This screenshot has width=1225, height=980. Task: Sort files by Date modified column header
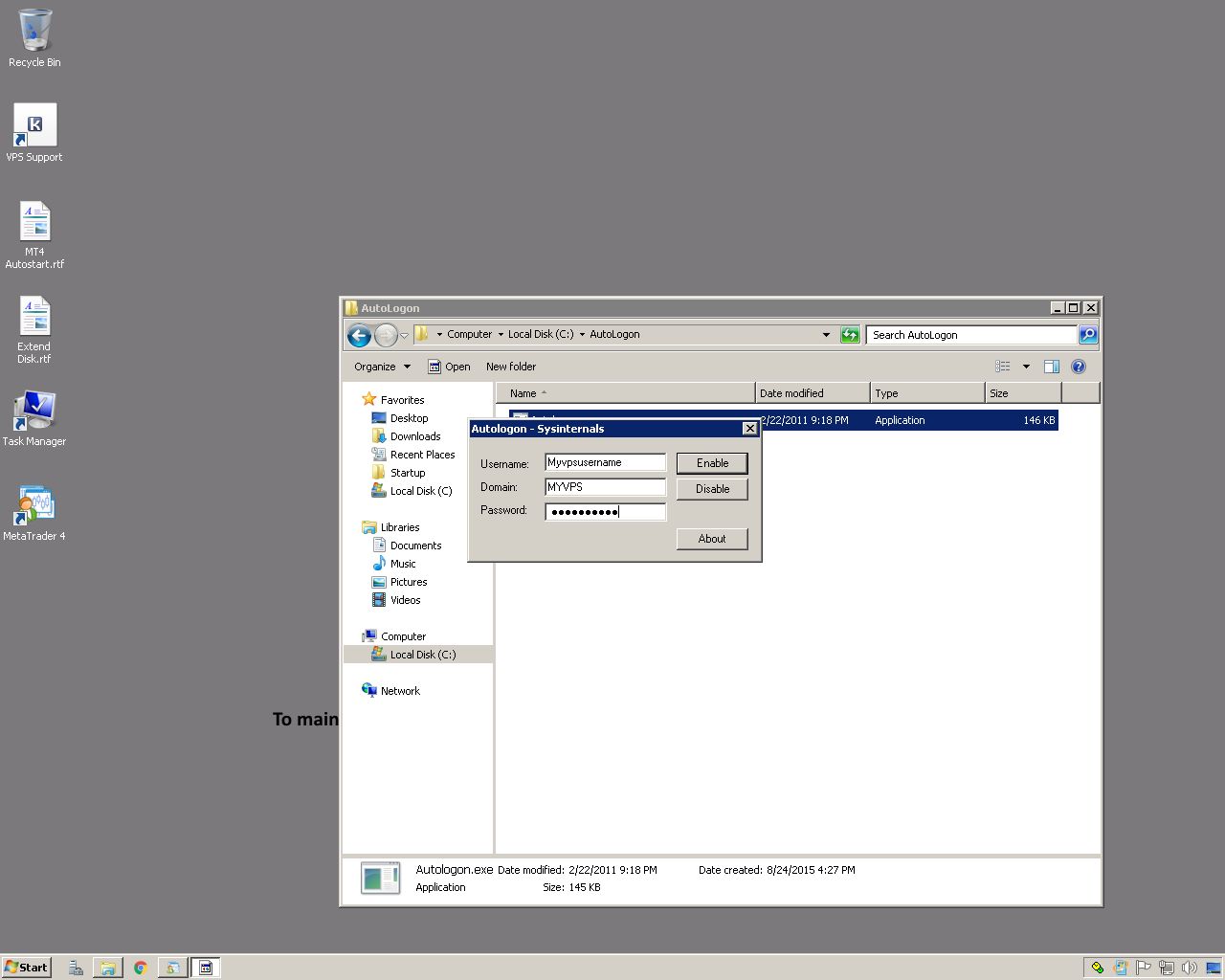tap(812, 393)
